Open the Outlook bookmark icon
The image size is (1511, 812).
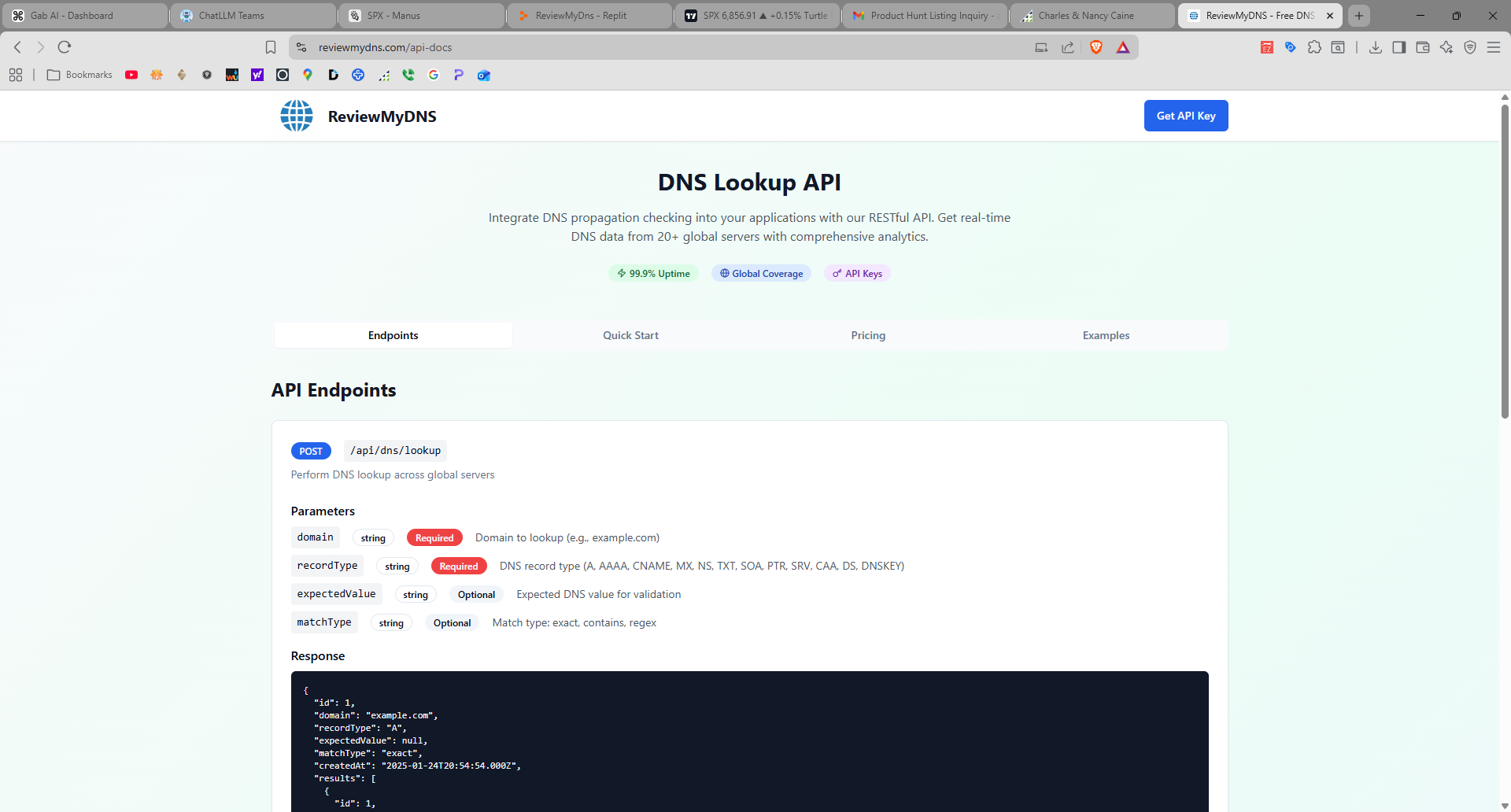(x=483, y=75)
